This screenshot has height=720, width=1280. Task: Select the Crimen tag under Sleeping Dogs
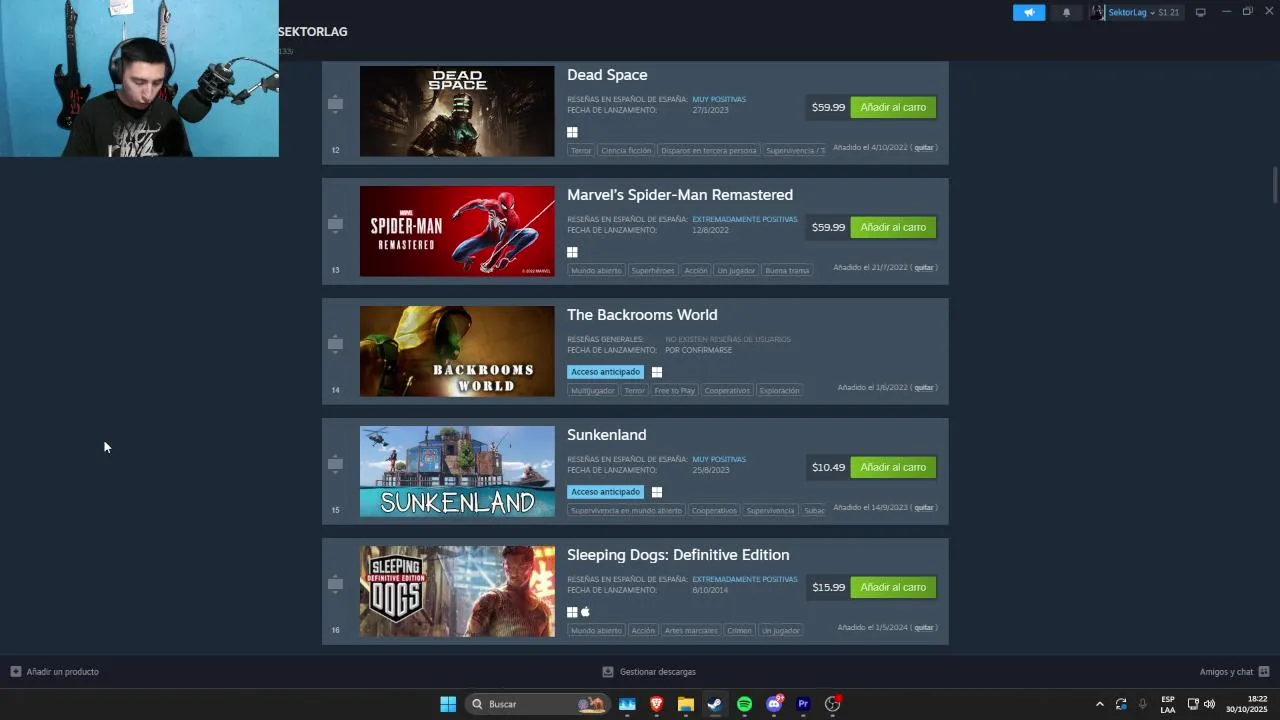pos(739,630)
